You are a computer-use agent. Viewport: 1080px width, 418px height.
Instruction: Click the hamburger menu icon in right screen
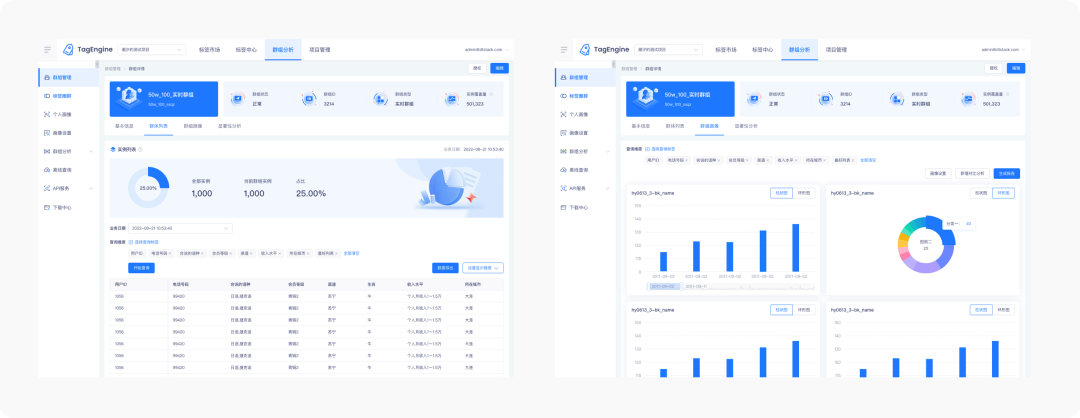(564, 50)
